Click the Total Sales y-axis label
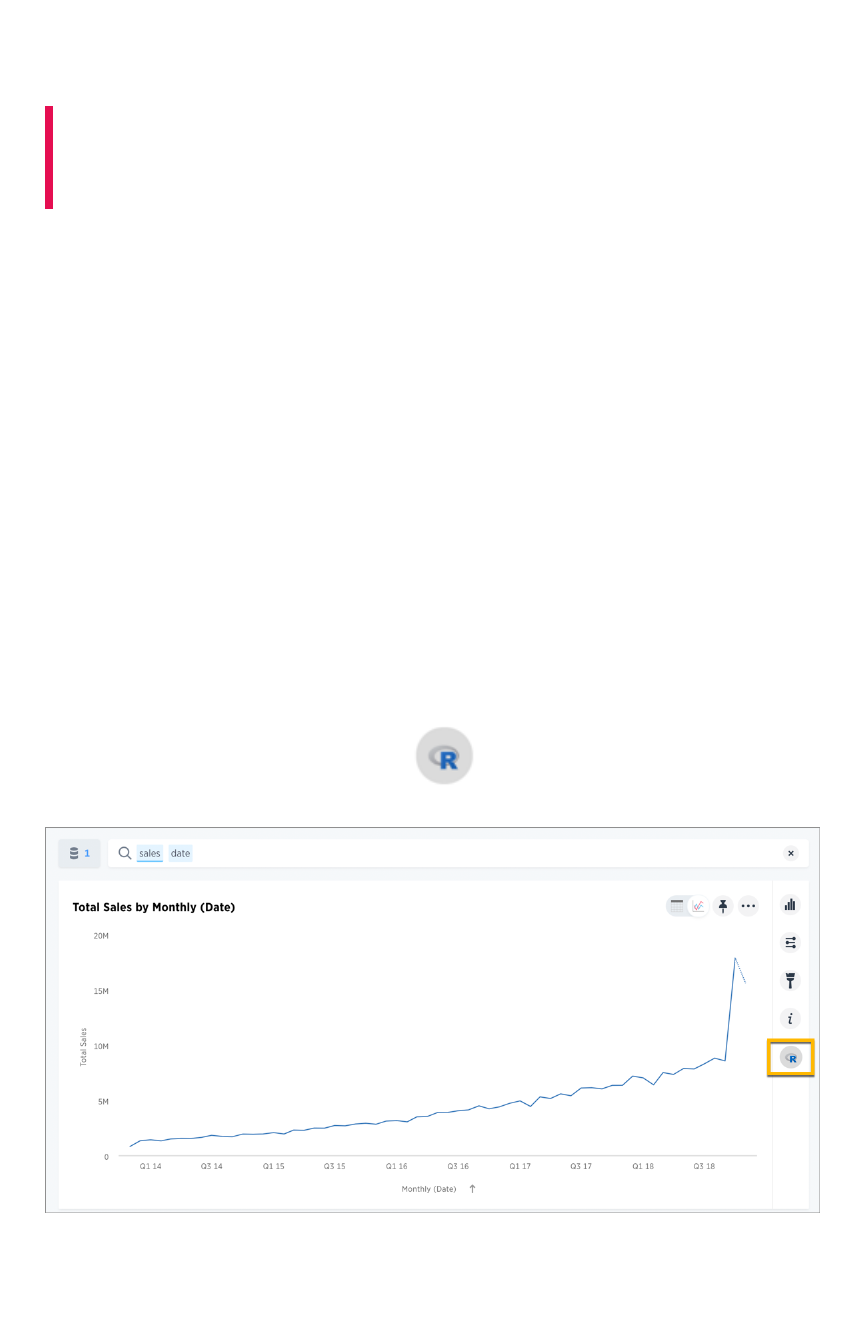 click(x=84, y=1046)
